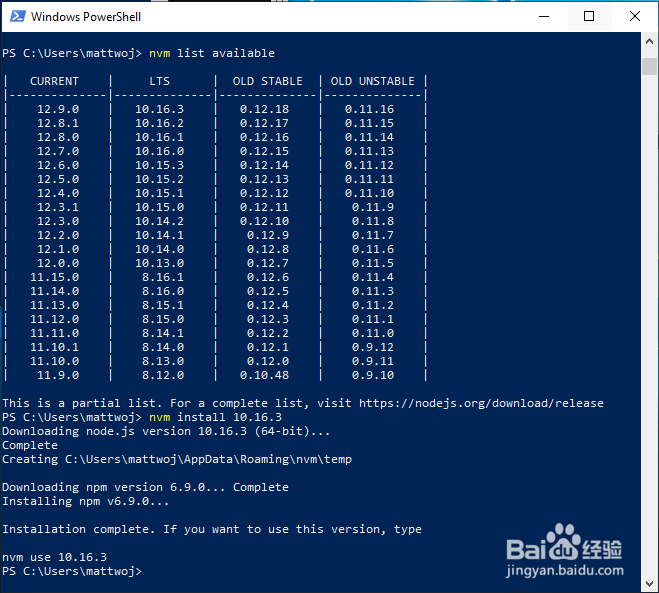The image size is (659, 593).
Task: Click the 'nvm use 10.16.3' line
Action: click(x=55, y=557)
